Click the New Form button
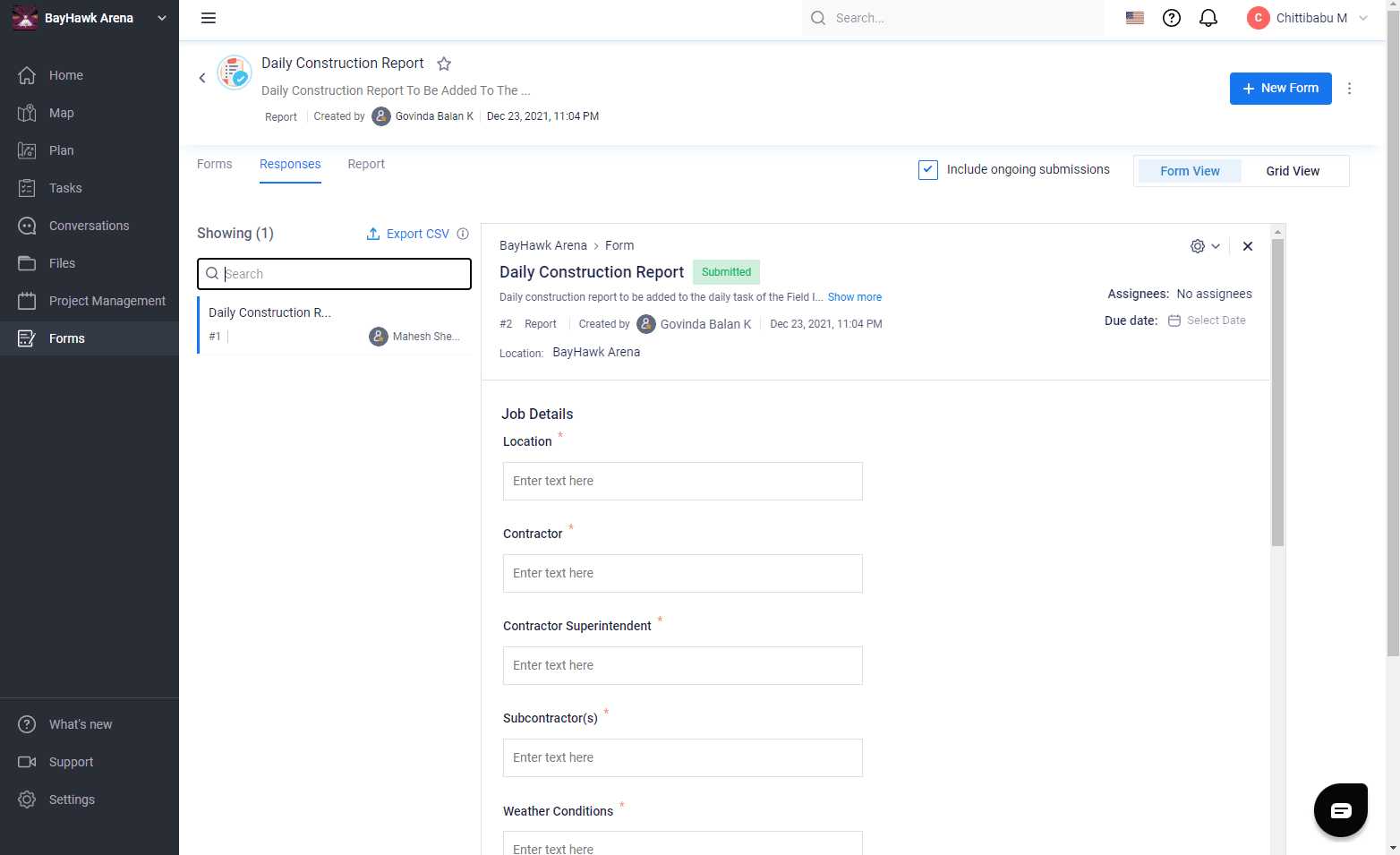Viewport: 1400px width, 855px height. pos(1281,89)
